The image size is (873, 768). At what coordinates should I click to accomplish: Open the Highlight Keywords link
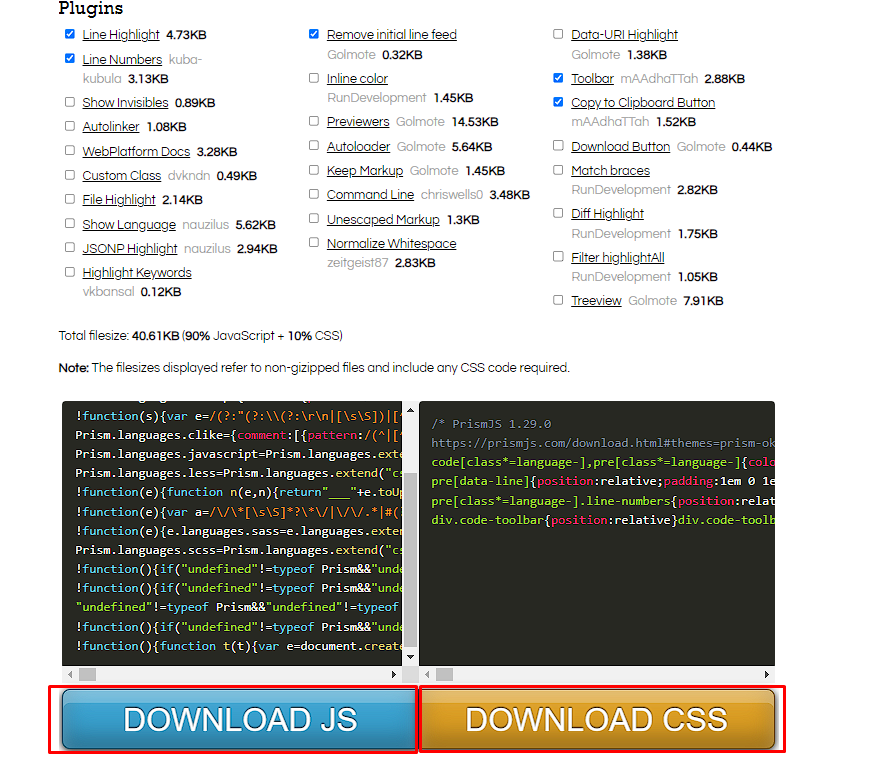(x=137, y=272)
